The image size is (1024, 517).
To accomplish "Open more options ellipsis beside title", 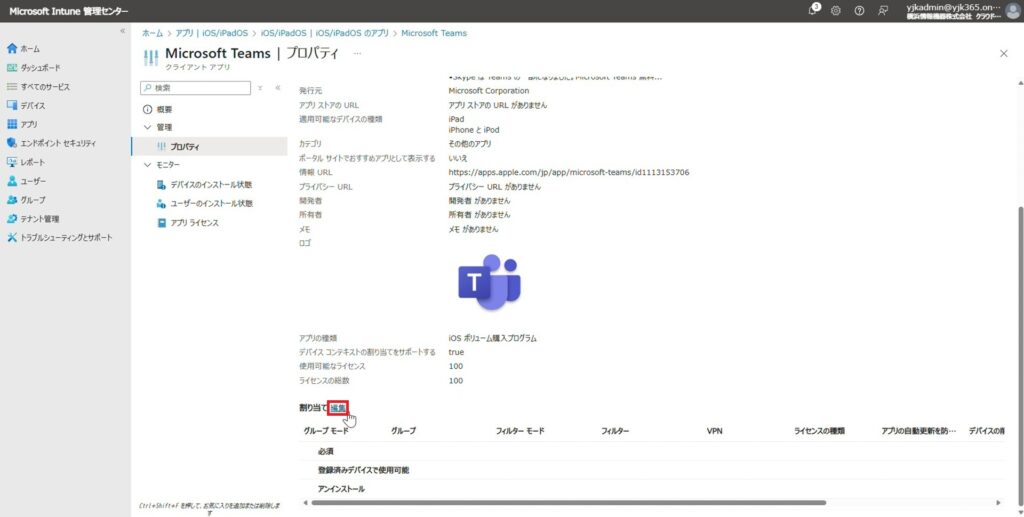I will (357, 54).
